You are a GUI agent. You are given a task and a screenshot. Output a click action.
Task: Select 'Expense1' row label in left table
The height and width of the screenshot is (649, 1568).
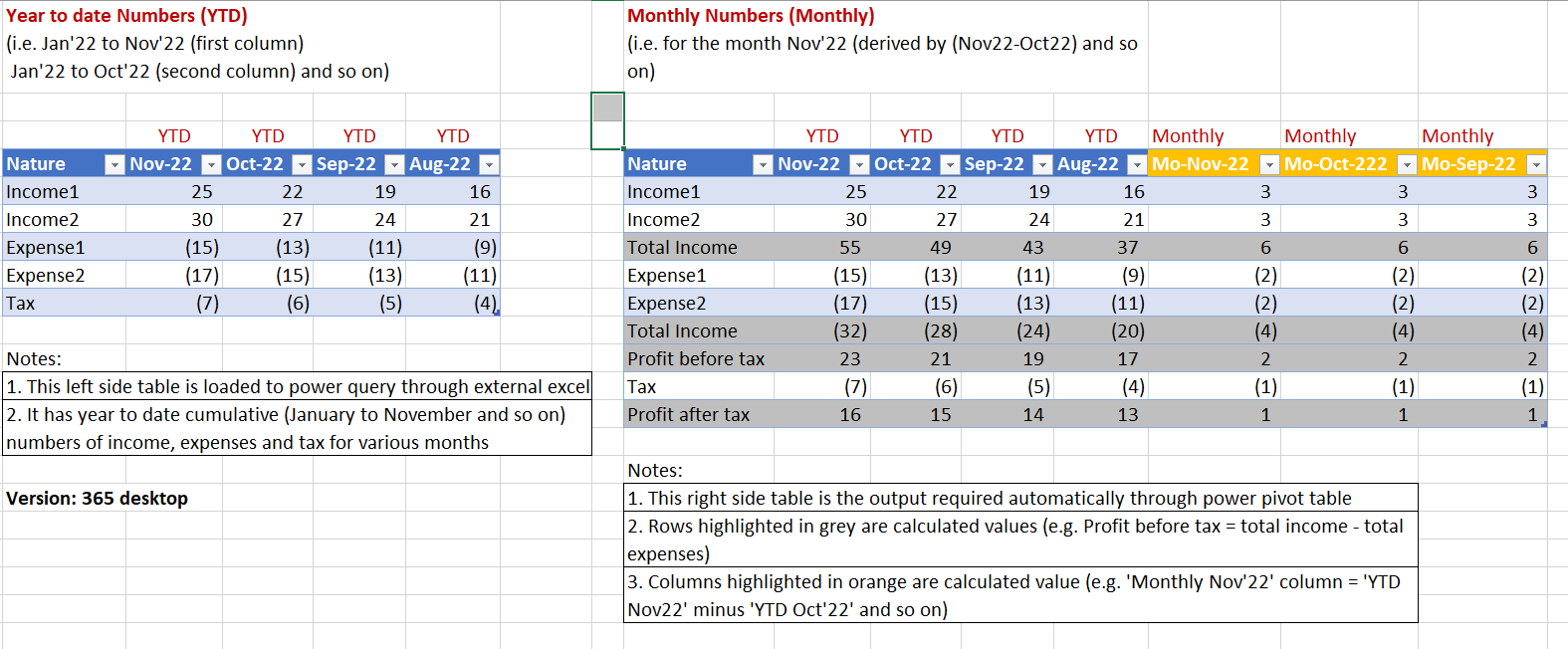(x=45, y=248)
